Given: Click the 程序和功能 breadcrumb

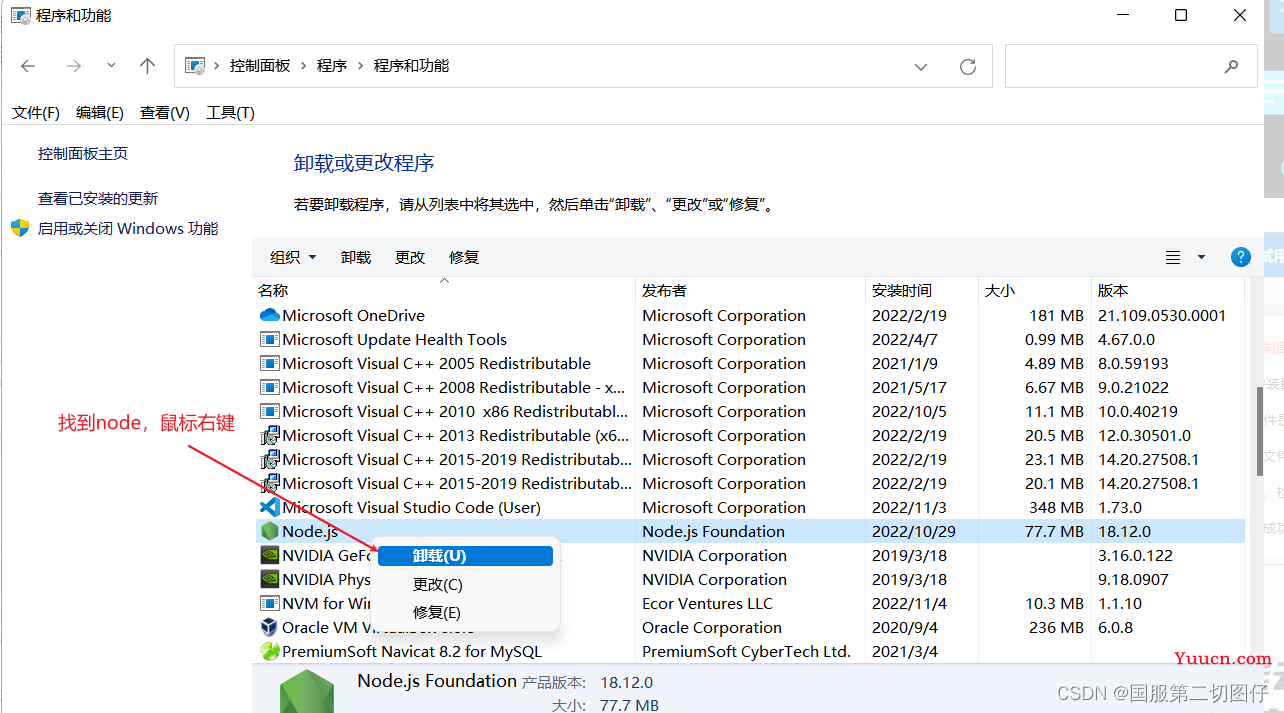Looking at the screenshot, I should [412, 66].
